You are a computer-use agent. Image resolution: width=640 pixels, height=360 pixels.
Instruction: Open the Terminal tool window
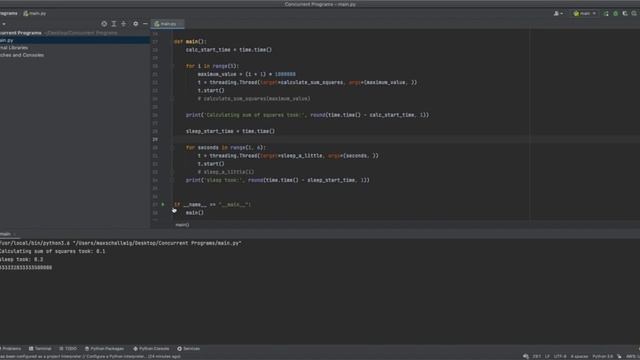coord(40,349)
